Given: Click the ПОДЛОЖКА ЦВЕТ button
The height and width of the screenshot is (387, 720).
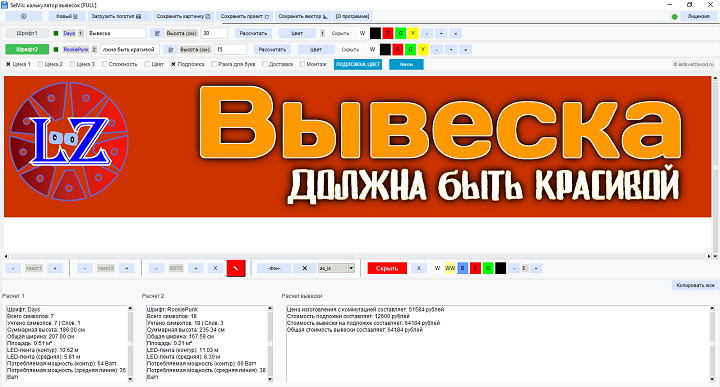Looking at the screenshot, I should (358, 64).
